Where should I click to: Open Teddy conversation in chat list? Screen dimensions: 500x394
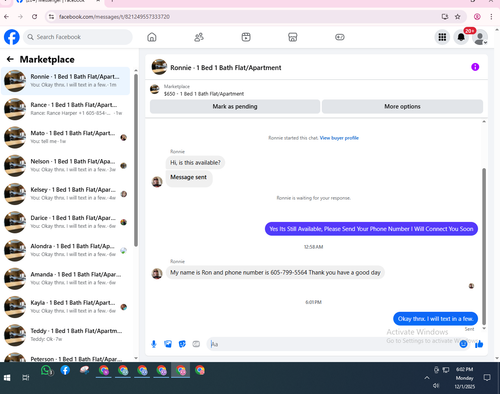66,335
